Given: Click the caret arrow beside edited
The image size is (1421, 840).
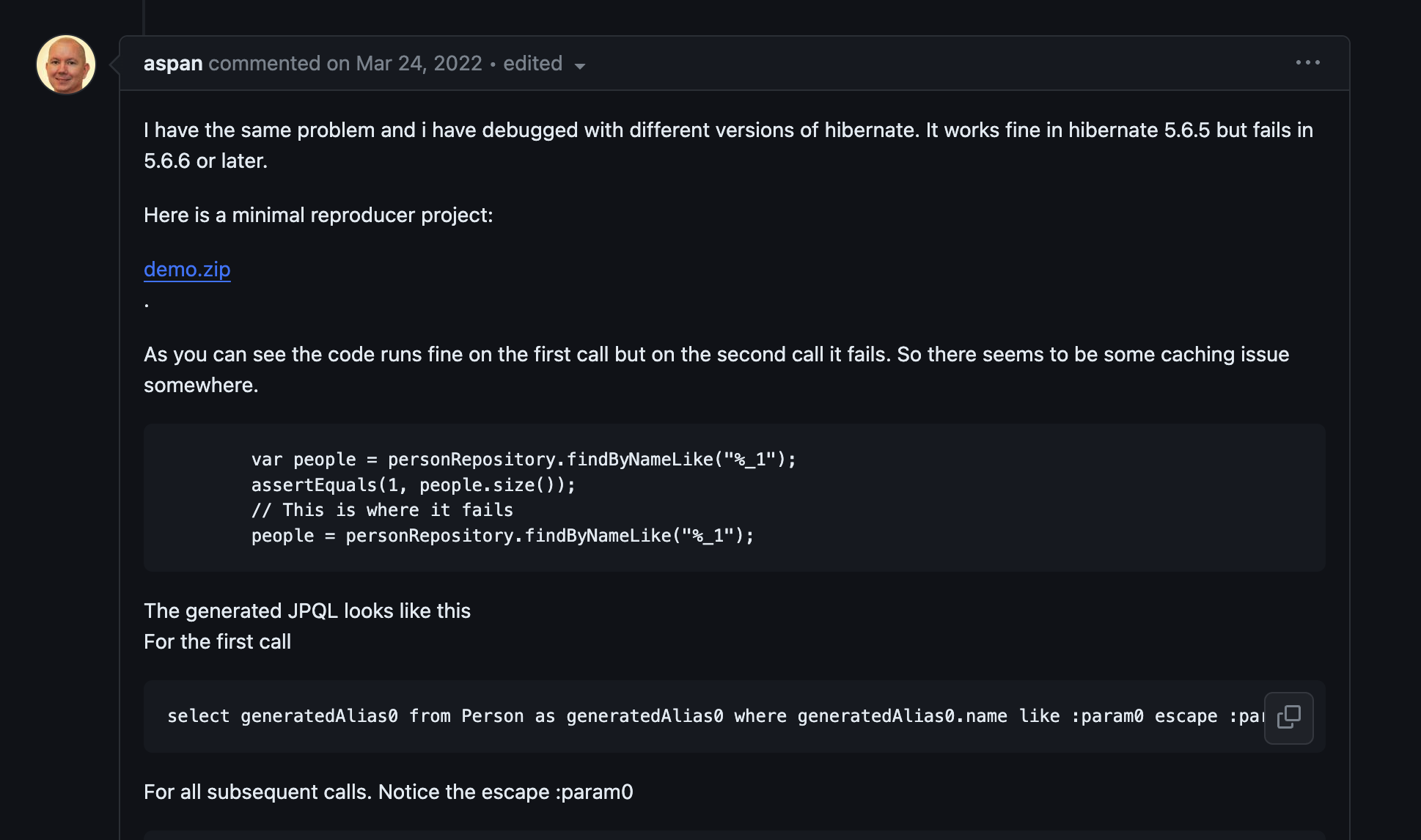Looking at the screenshot, I should coord(580,66).
